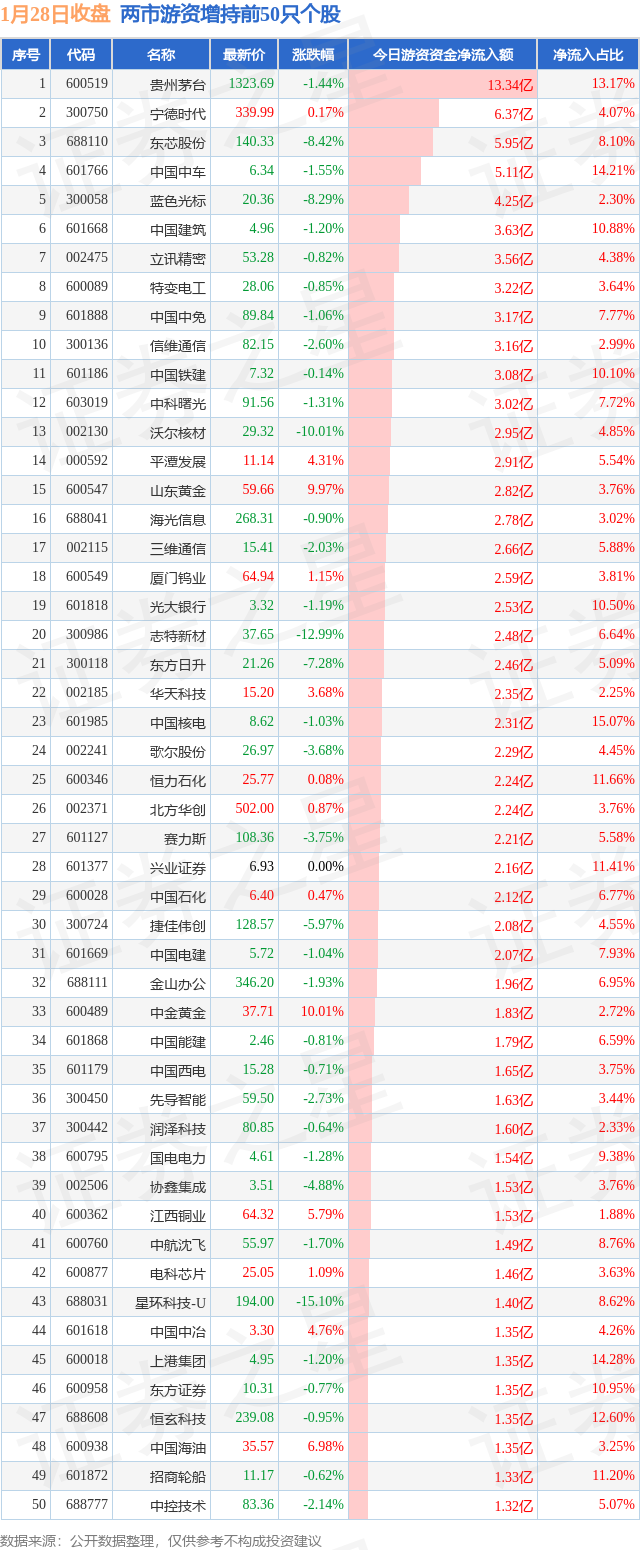The width and height of the screenshot is (640, 1550).
Task: Click the stock name 上港集团
Action: (178, 1361)
